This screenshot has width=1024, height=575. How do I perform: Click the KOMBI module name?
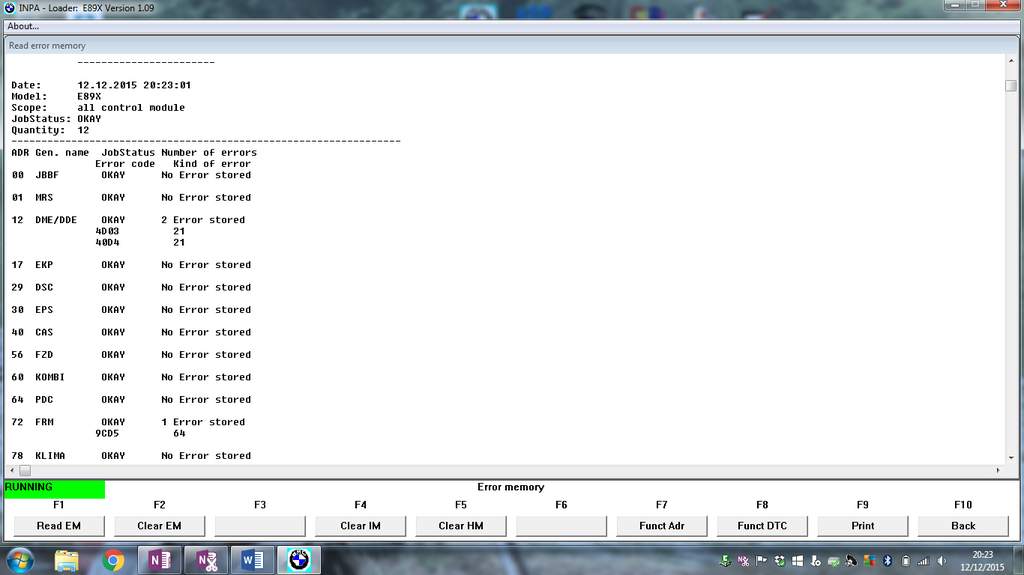pyautogui.click(x=50, y=377)
